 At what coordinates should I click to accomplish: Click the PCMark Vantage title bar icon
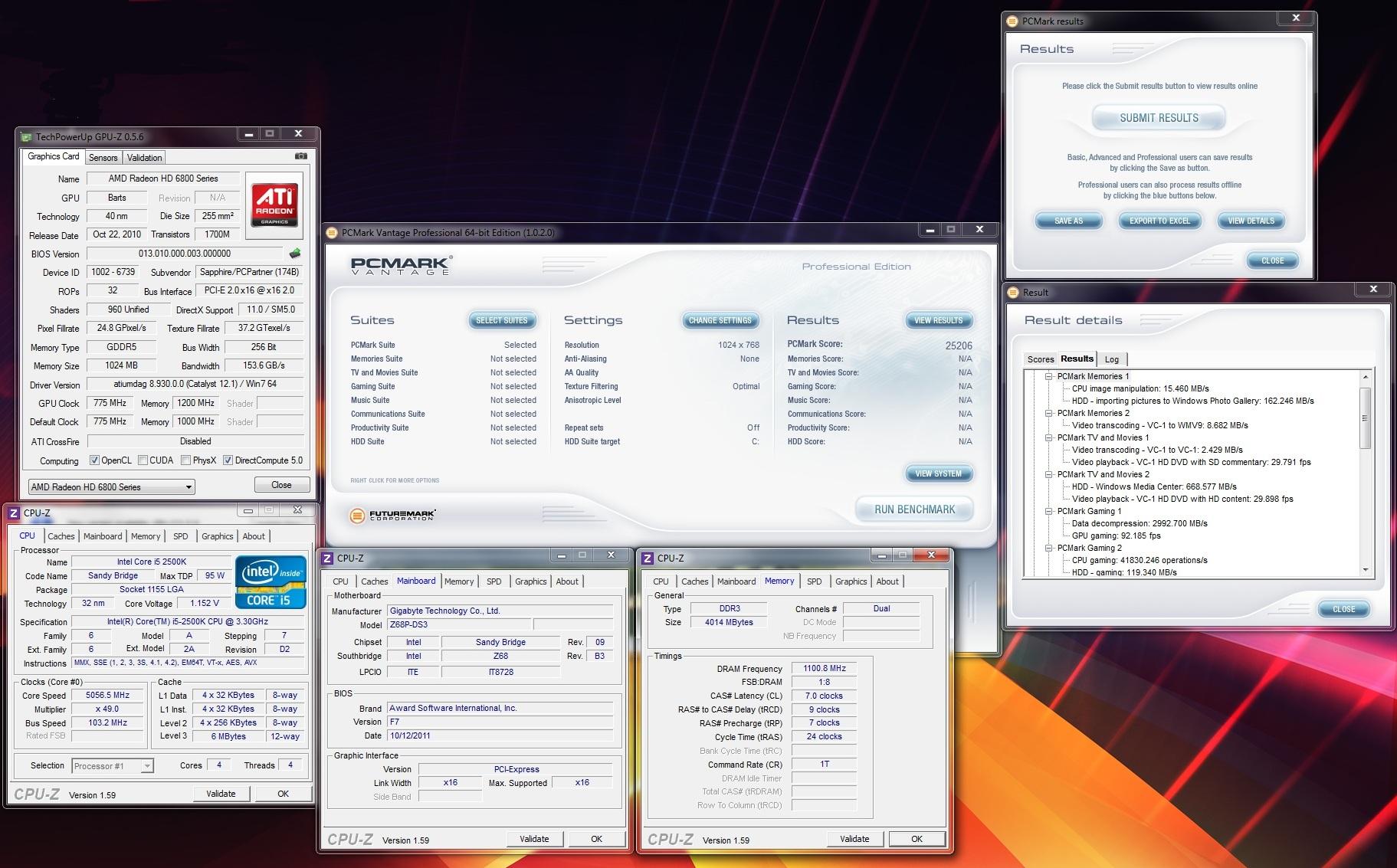point(332,233)
